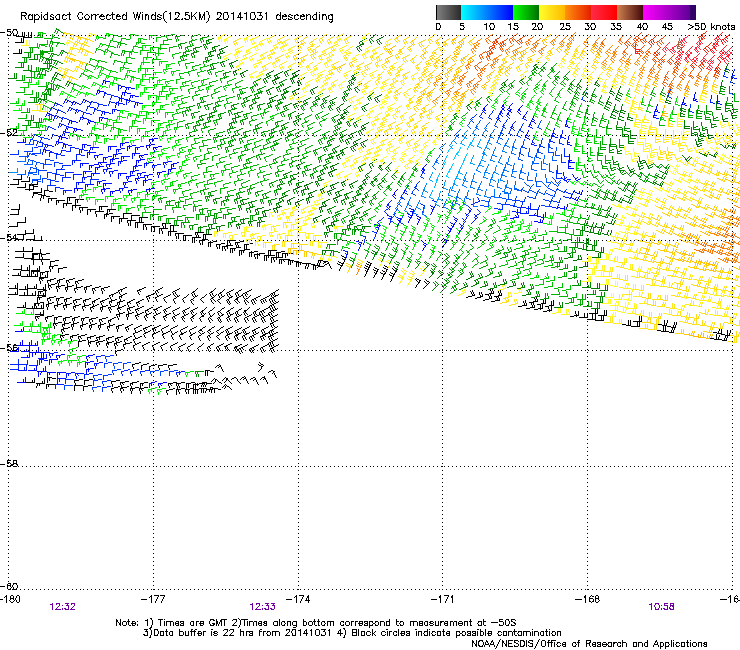Click the latitude label '-60'
The image size is (740, 650).
point(9,586)
